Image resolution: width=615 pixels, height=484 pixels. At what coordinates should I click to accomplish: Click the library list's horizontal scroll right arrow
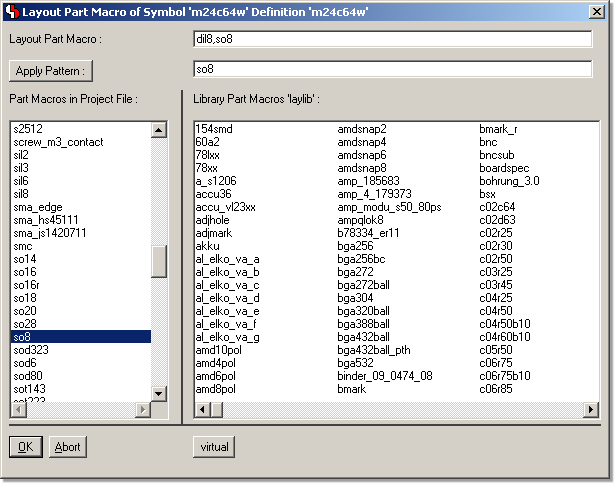pyautogui.click(x=591, y=410)
